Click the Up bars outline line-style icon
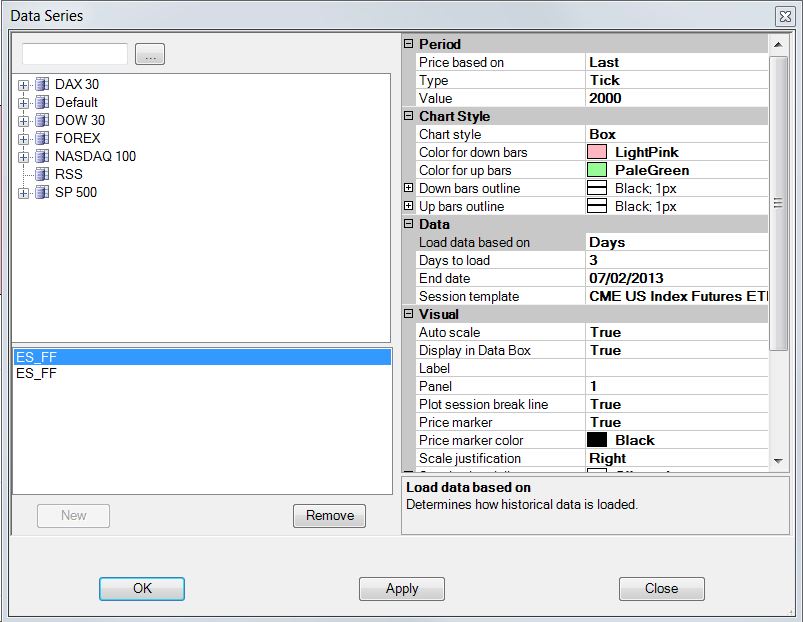This screenshot has width=803, height=622. coord(597,206)
